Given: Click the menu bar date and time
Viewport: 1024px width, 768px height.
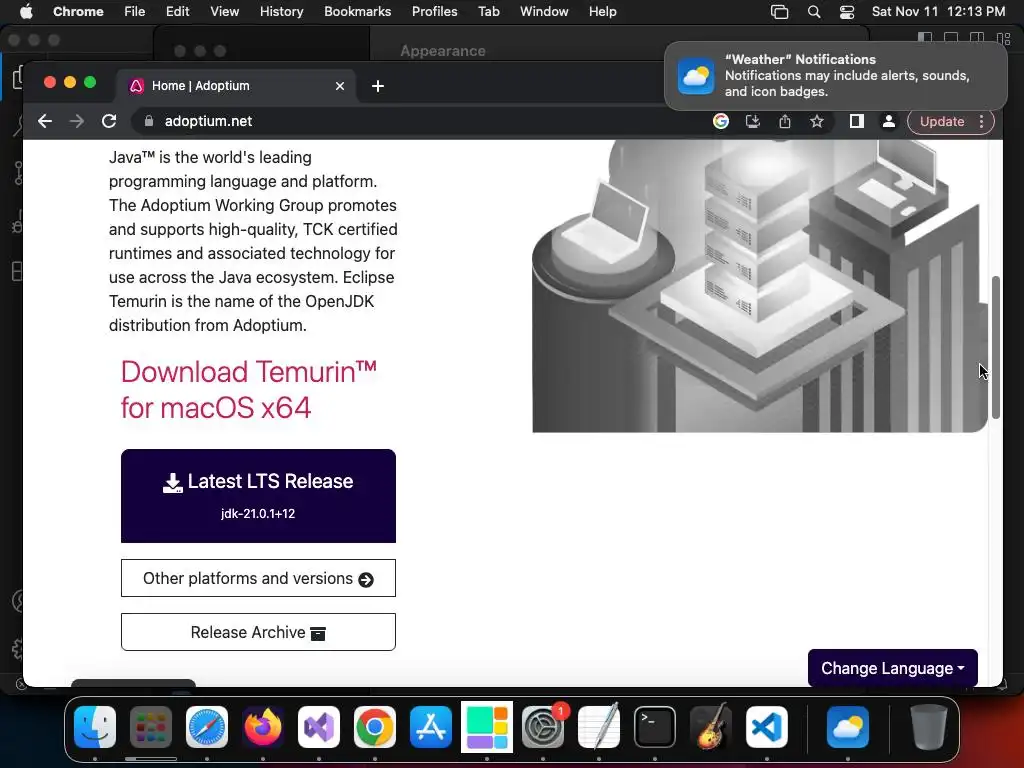Looking at the screenshot, I should click(938, 12).
